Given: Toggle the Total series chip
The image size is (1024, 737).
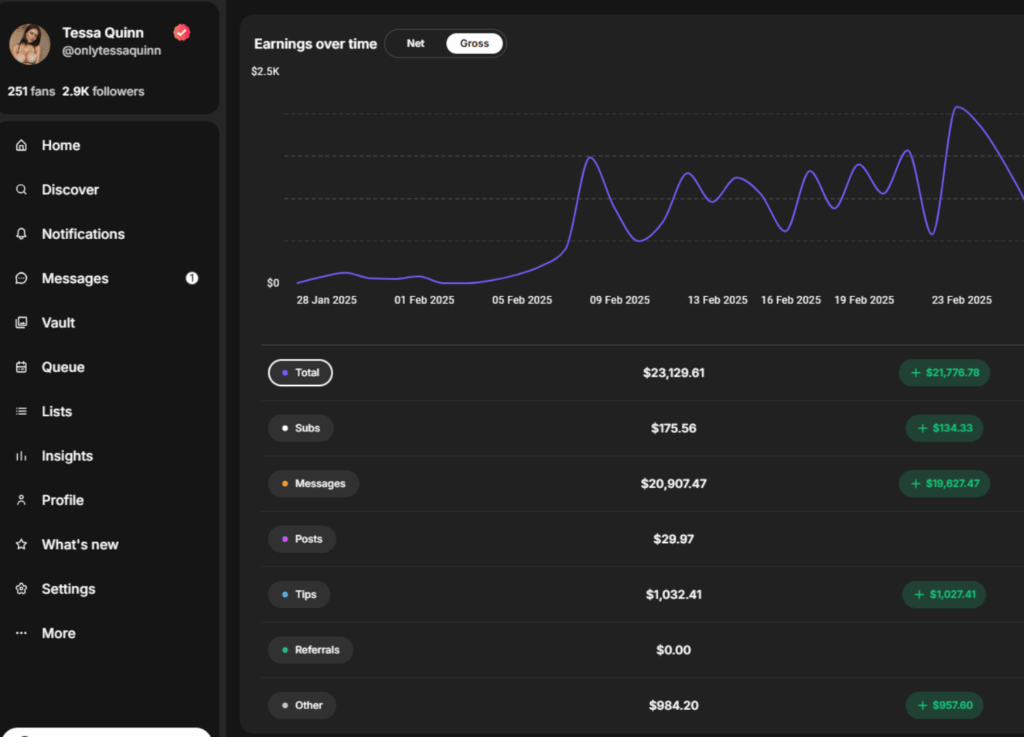Looking at the screenshot, I should (300, 373).
